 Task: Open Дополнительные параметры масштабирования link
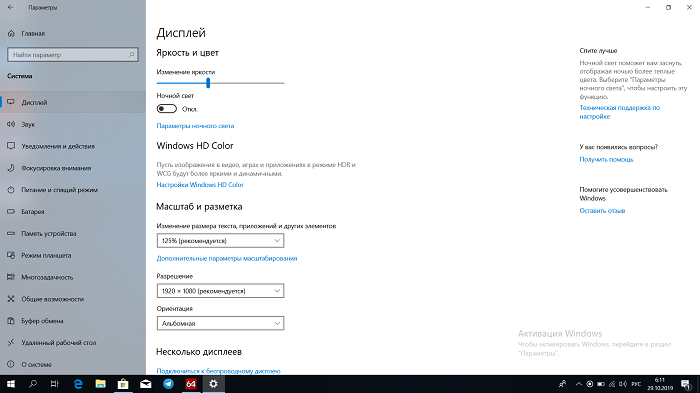(x=226, y=259)
